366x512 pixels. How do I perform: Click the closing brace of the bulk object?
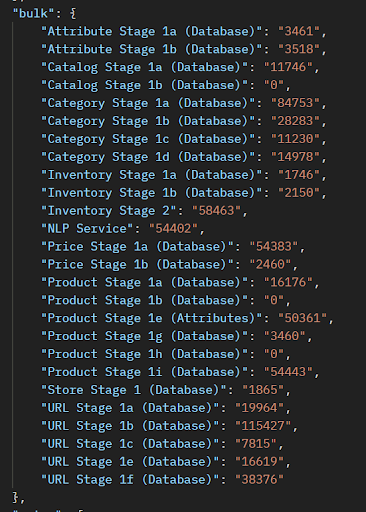[x=15, y=497]
